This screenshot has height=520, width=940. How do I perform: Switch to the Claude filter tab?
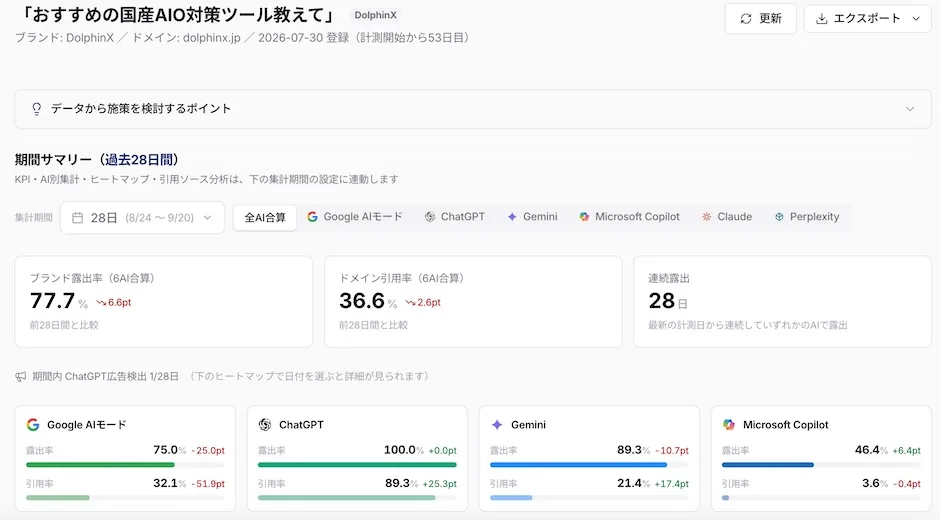727,217
